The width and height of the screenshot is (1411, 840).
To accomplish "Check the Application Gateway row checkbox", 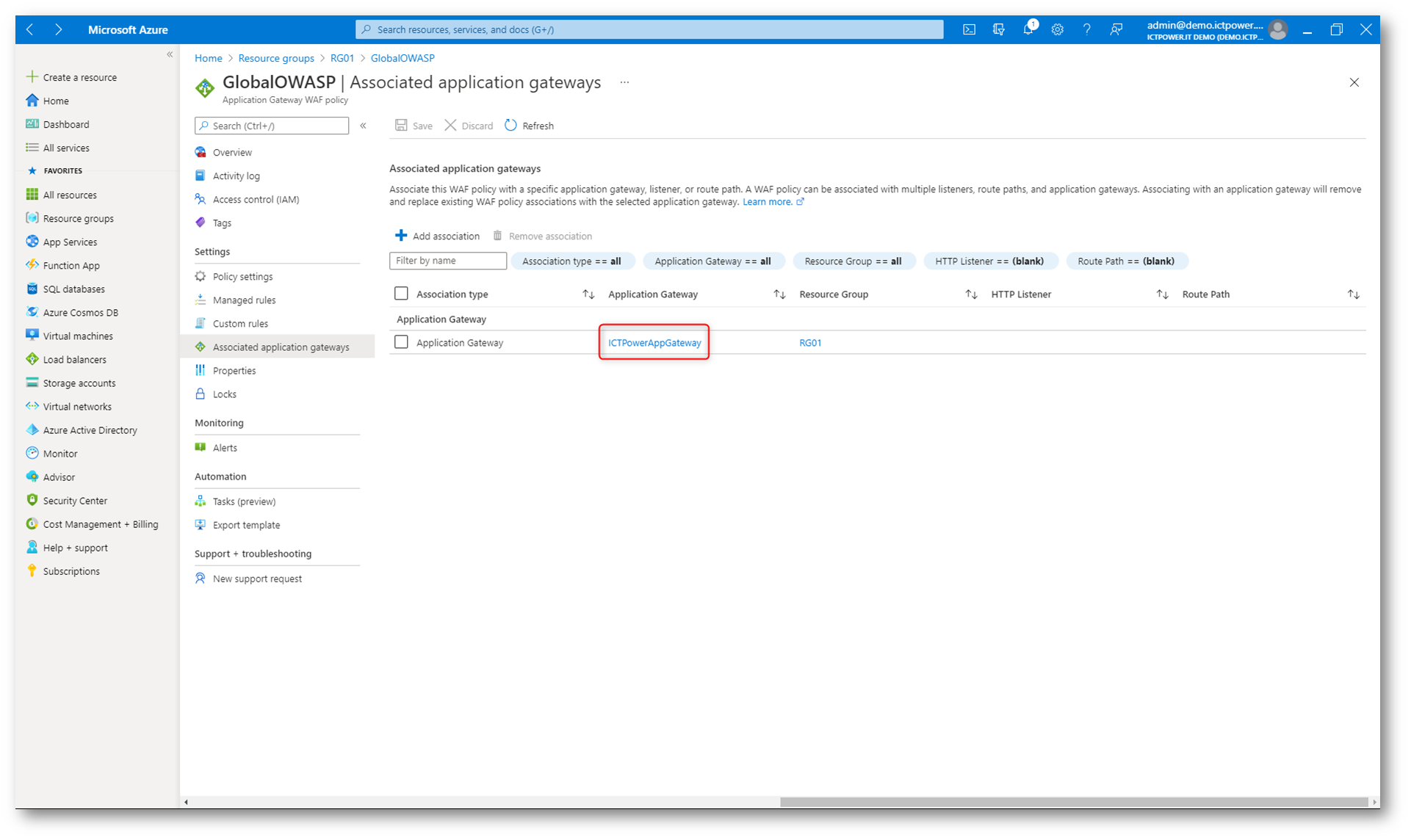I will click(401, 342).
